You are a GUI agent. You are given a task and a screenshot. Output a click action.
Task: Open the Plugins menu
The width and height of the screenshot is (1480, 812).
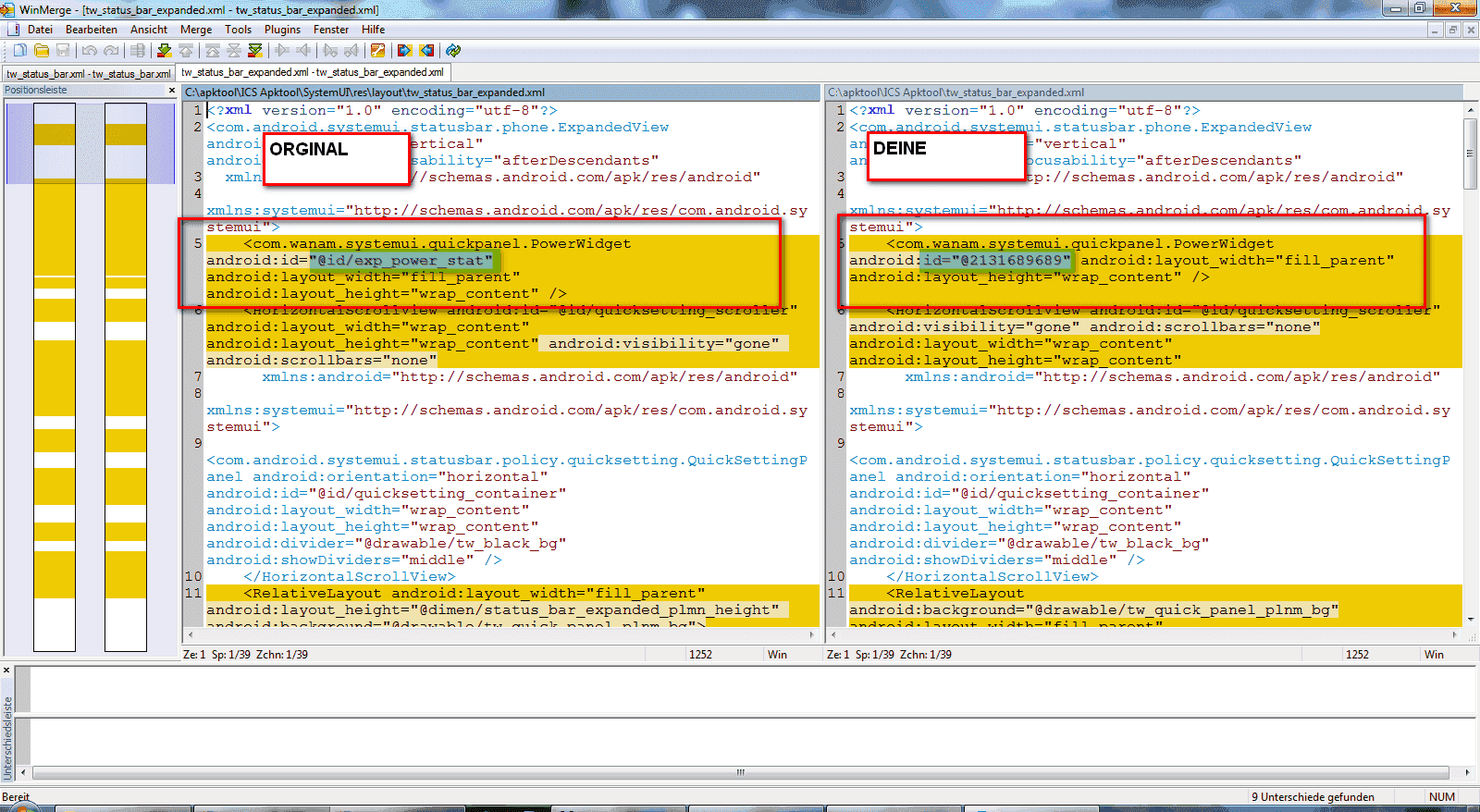[x=282, y=30]
